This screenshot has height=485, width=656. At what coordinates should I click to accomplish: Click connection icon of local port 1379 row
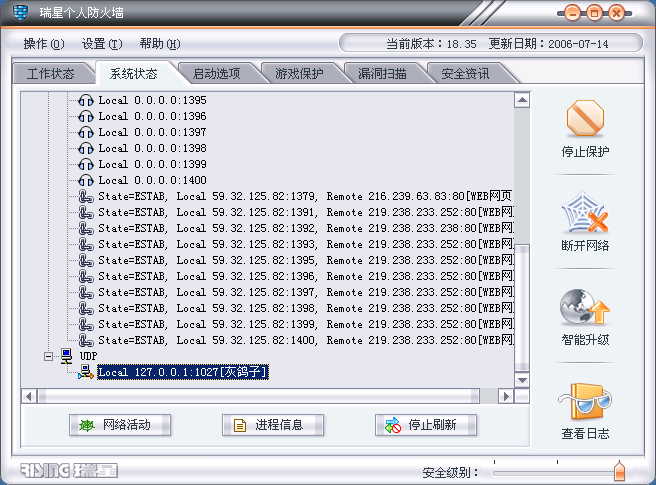pos(86,196)
